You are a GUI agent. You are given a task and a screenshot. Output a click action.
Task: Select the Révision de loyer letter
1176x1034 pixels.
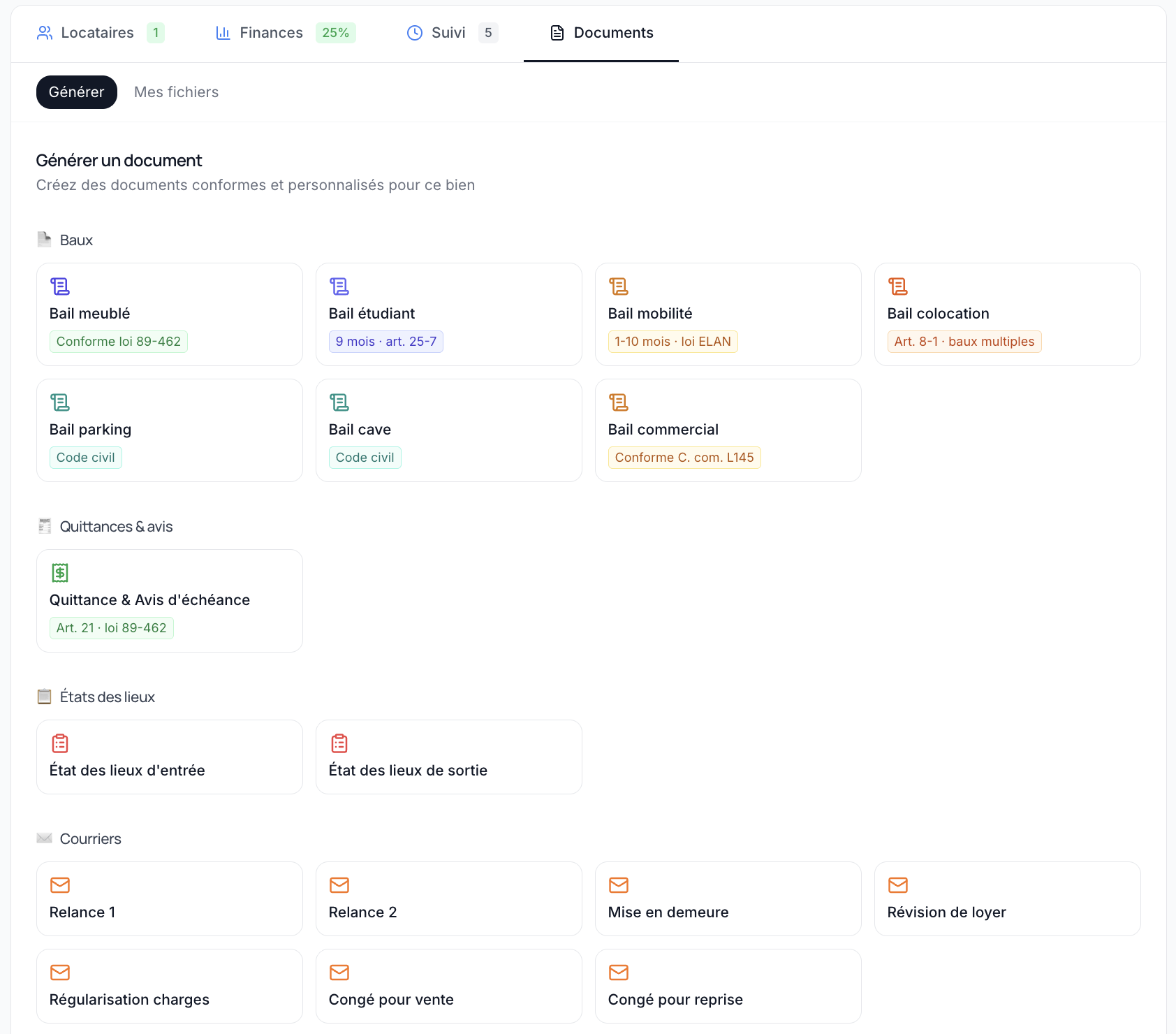[1007, 899]
